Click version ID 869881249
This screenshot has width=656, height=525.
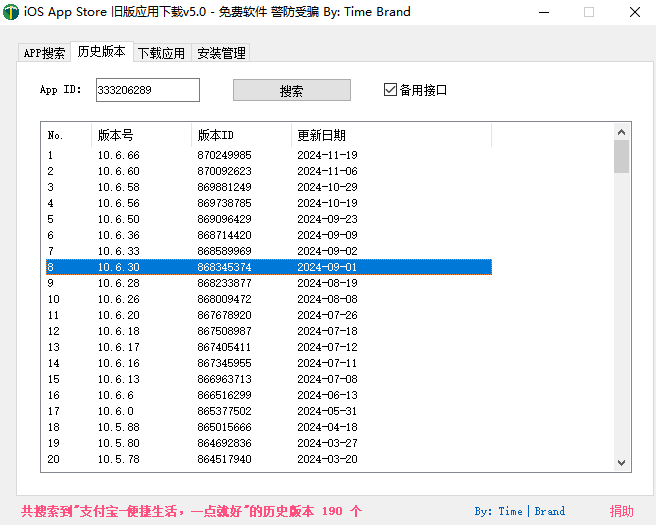(224, 187)
